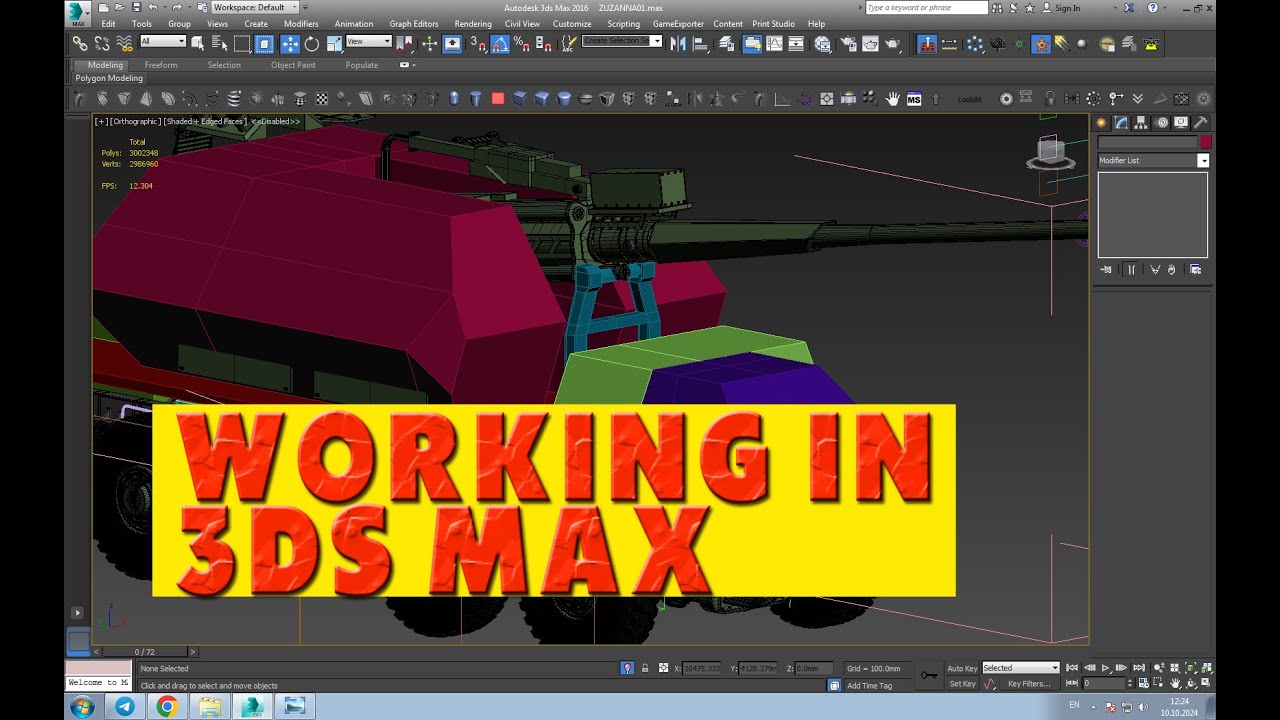The width and height of the screenshot is (1280, 720).
Task: Click the Polygon Modeling panel button
Action: pyautogui.click(x=109, y=78)
